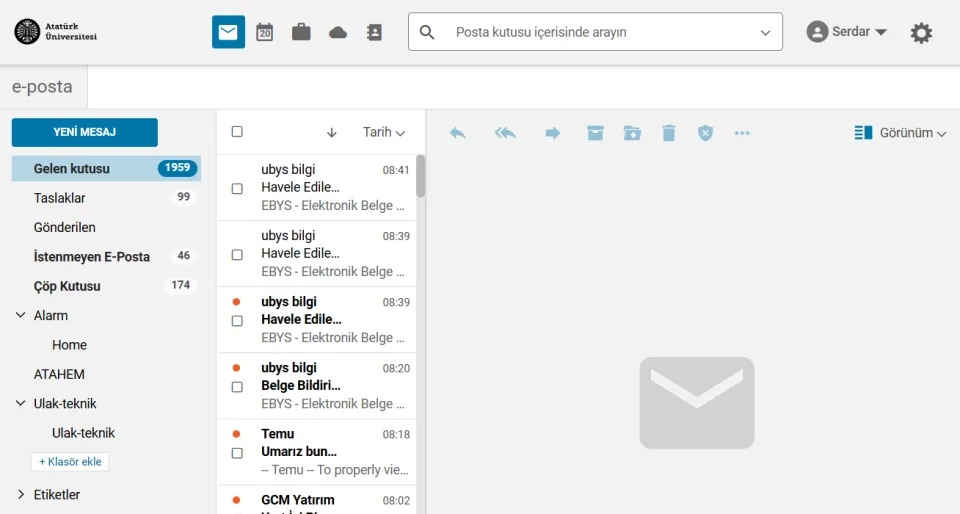
Task: Click the search magnifier icon
Action: click(427, 32)
